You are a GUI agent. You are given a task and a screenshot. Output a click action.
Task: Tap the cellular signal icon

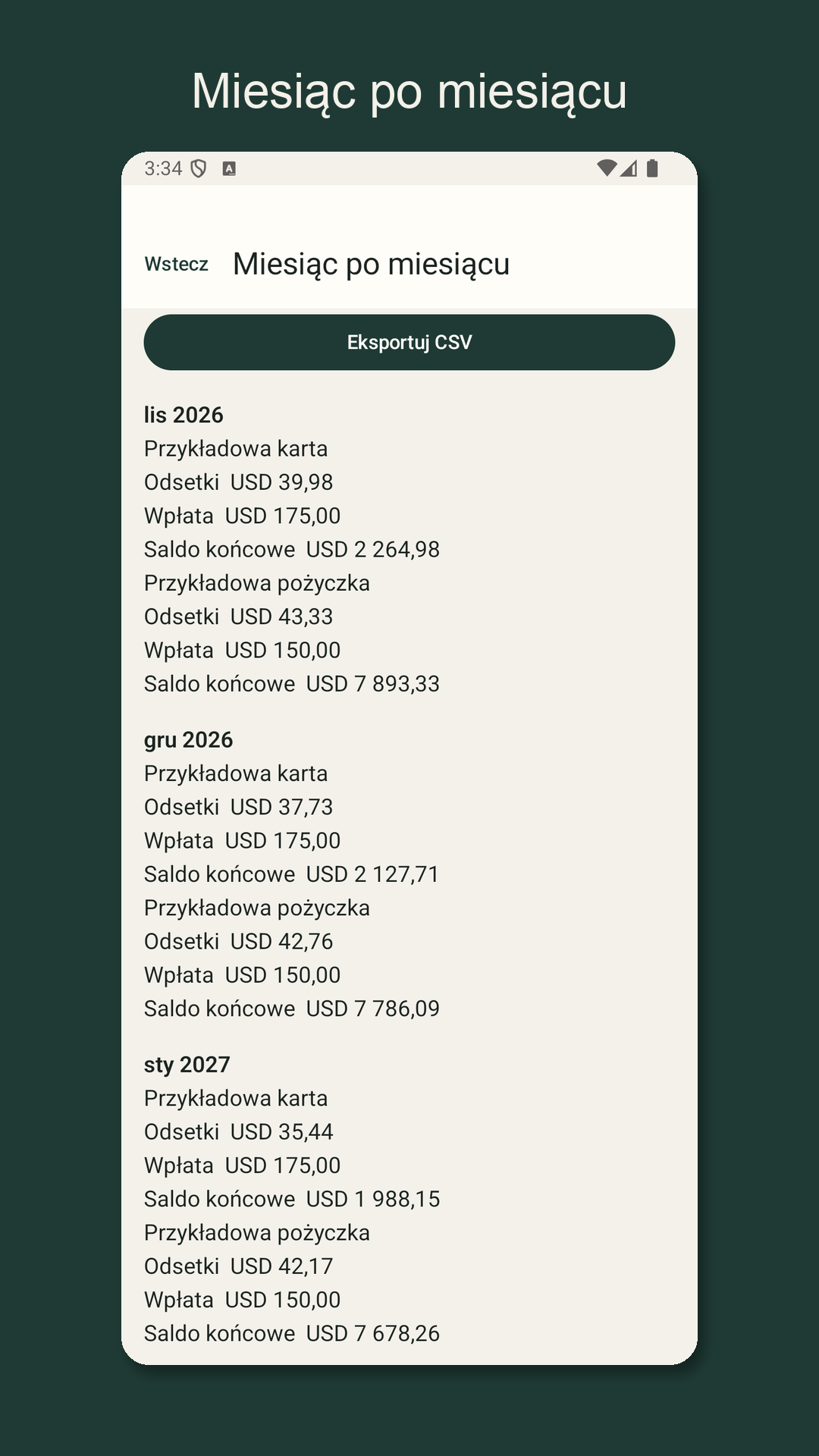click(x=629, y=168)
